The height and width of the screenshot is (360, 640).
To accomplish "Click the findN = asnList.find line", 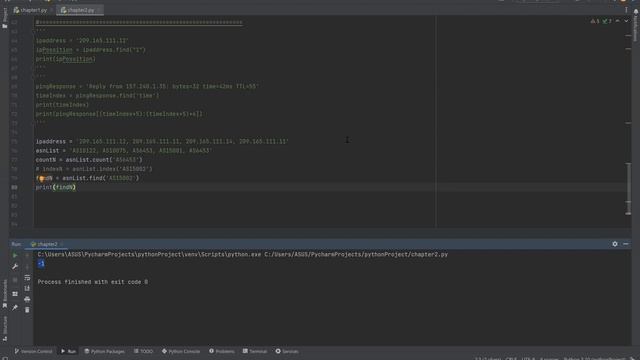I will pyautogui.click(x=87, y=178).
